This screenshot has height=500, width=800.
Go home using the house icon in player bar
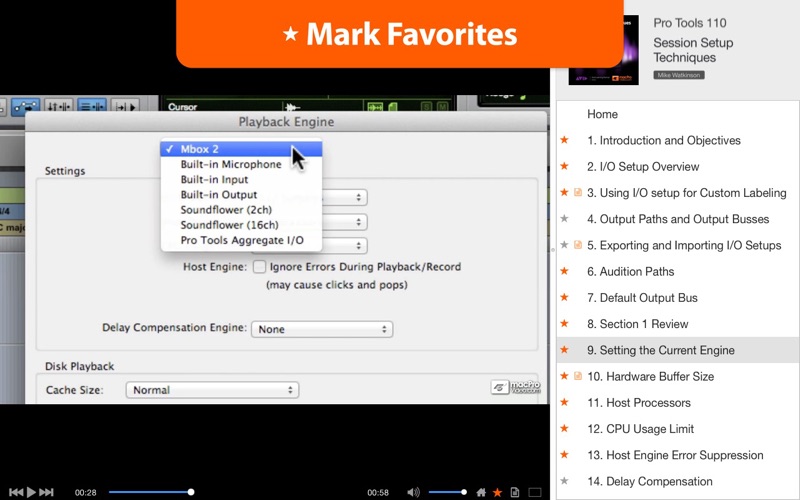coord(481,492)
